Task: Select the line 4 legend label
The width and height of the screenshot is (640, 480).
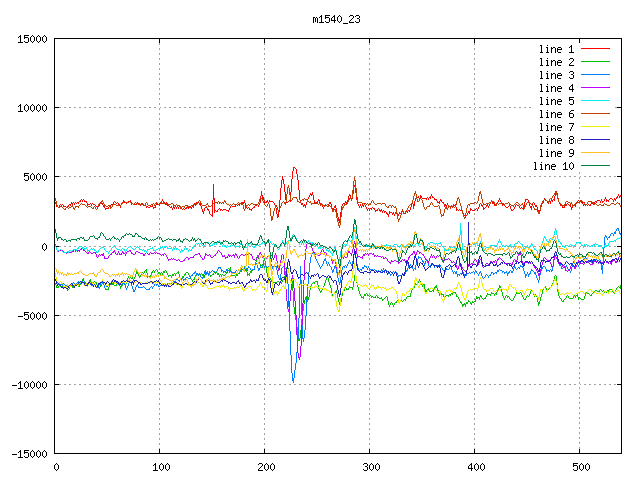Action: pyautogui.click(x=556, y=88)
